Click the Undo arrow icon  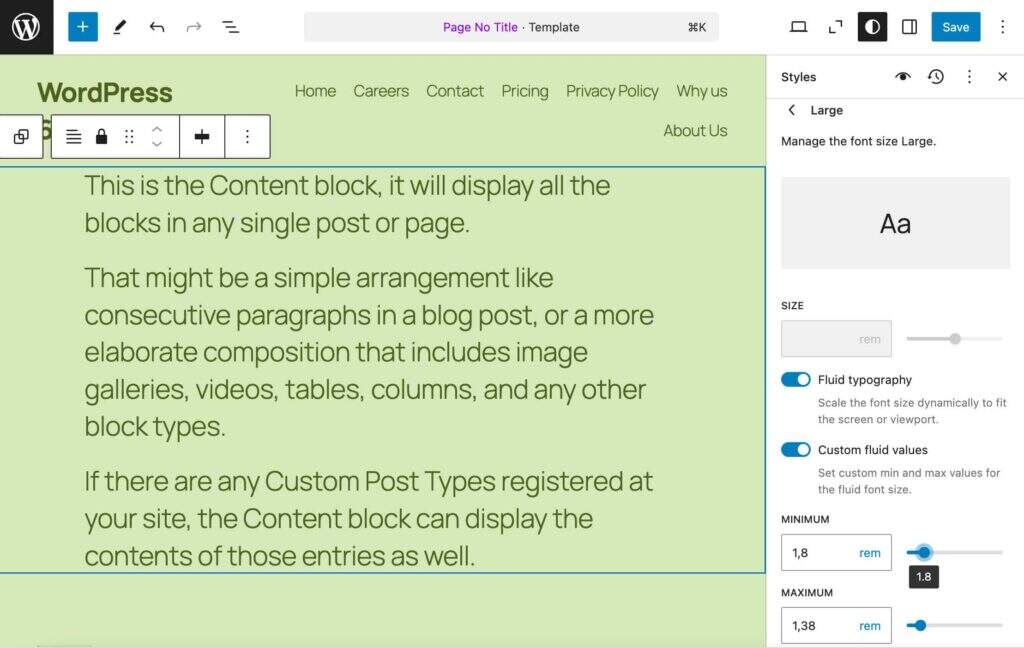click(157, 27)
